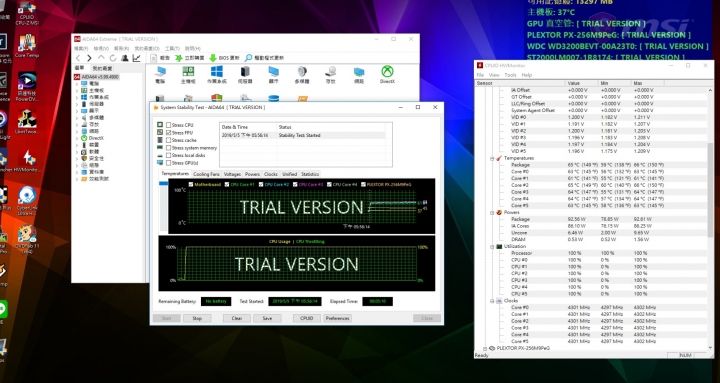Image resolution: width=720 pixels, height=383 pixels.
Task: Uncheck the Stress FPU checkbox
Action: (x=169, y=132)
